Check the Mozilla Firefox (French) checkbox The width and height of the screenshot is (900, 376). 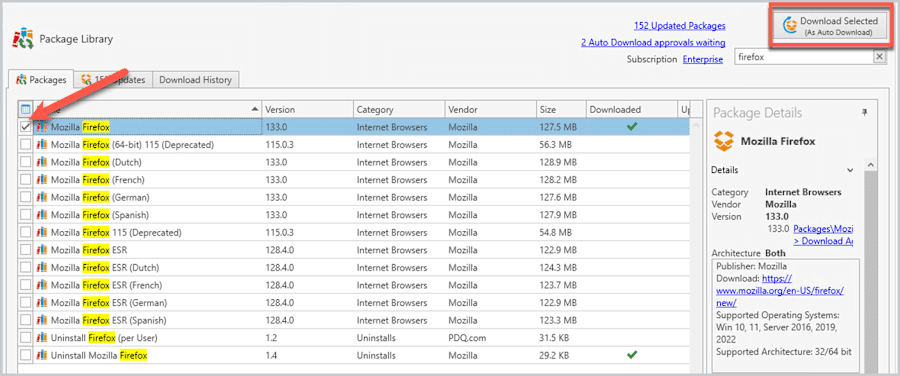25,180
